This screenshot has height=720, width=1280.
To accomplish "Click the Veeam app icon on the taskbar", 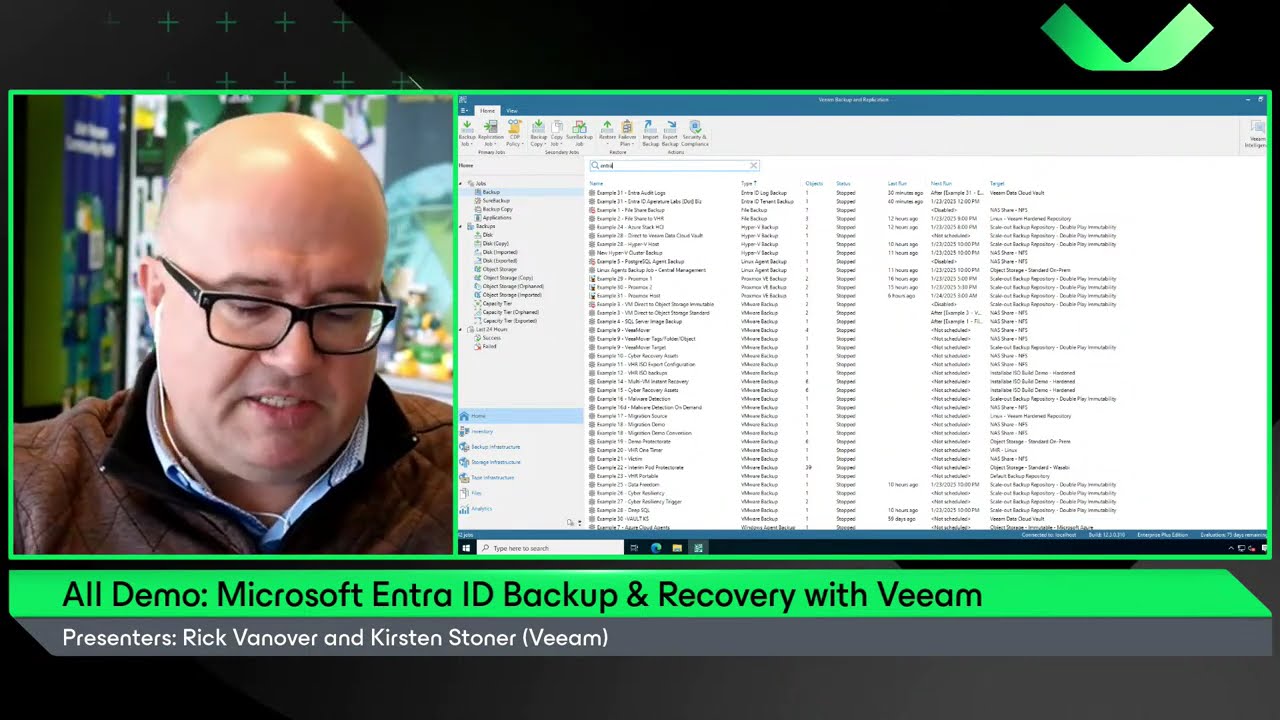I will (x=698, y=548).
